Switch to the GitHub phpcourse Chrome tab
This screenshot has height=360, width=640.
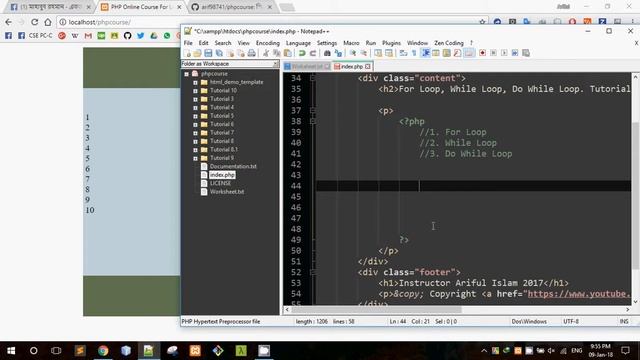click(231, 7)
